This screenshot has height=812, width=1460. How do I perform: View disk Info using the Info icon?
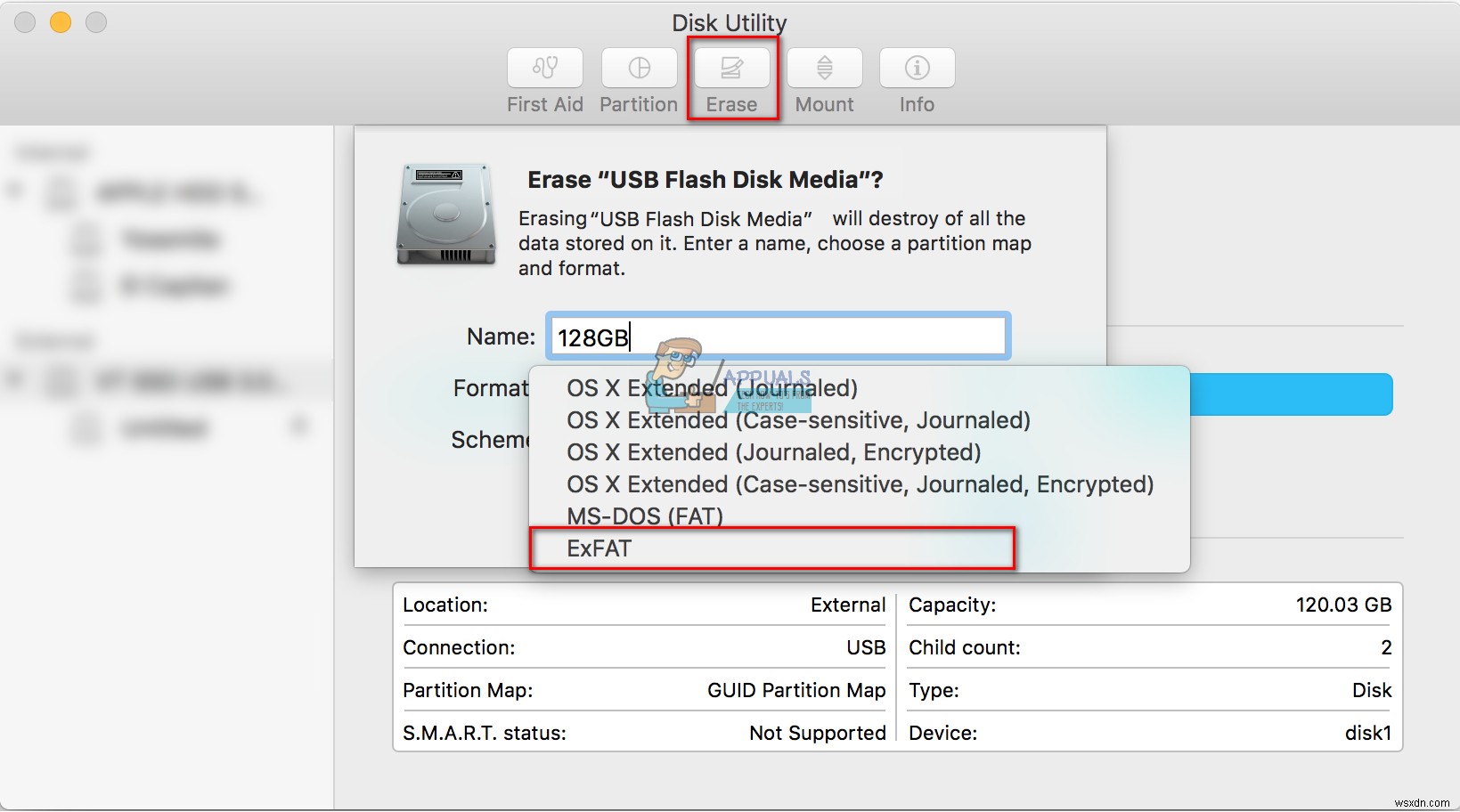(916, 78)
